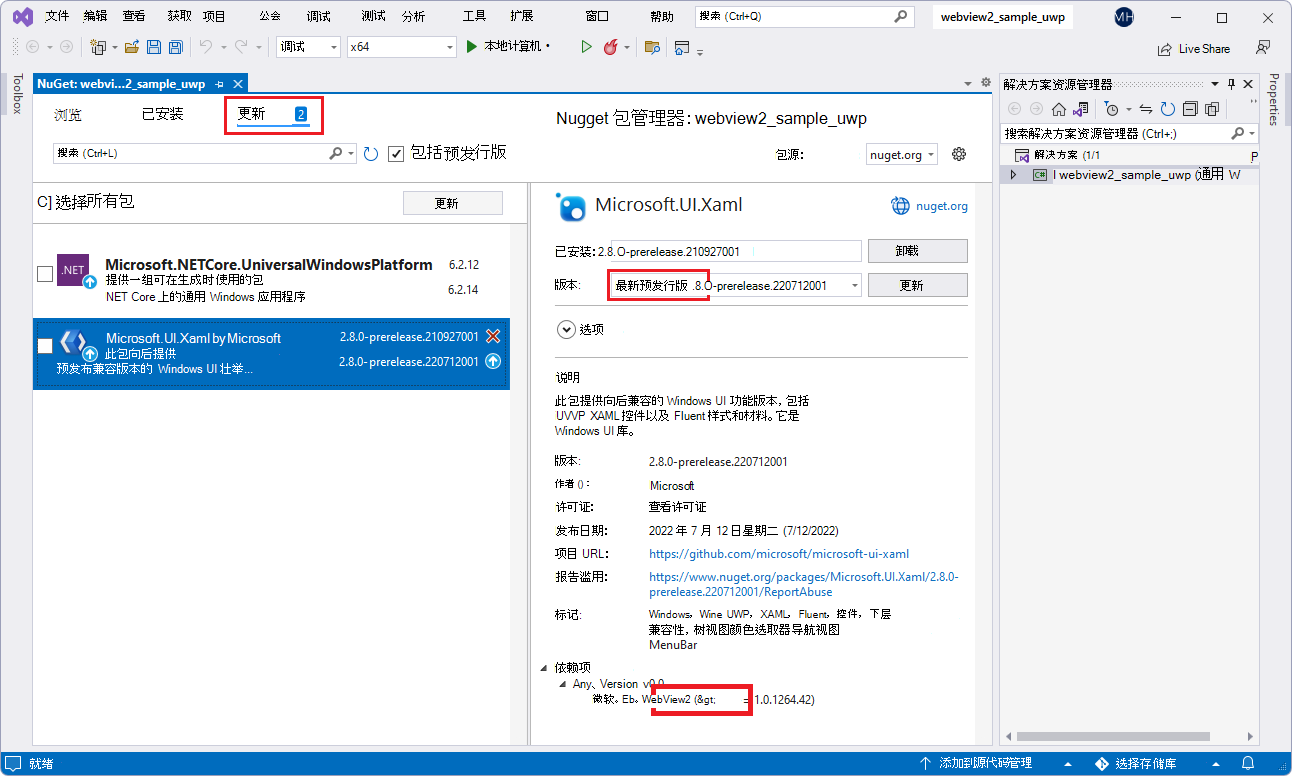Check the Microsoft.NETCore.UniversalWindowsPlatform checkbox
The height and width of the screenshot is (776, 1292).
[44, 274]
